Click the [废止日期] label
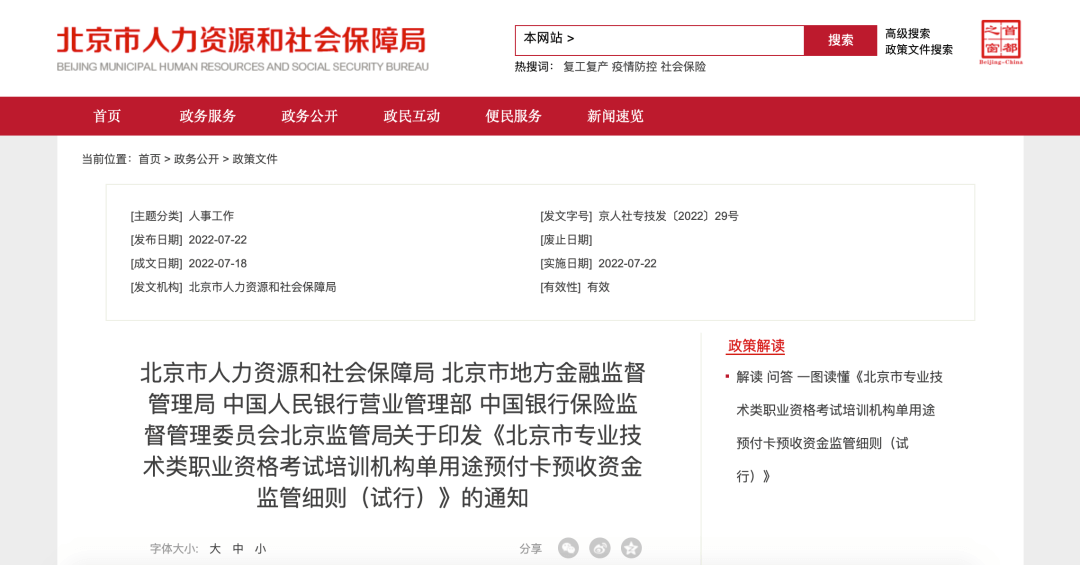The image size is (1080, 565). tap(566, 240)
